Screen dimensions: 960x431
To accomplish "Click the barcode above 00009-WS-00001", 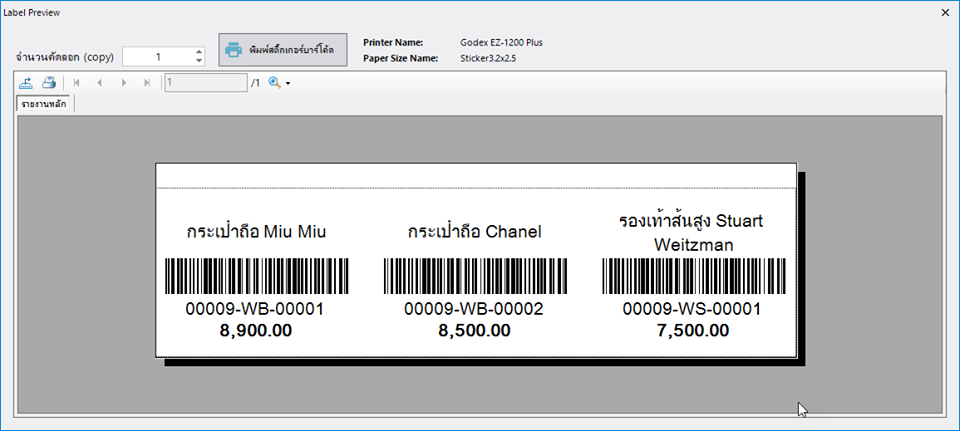I will 694,276.
